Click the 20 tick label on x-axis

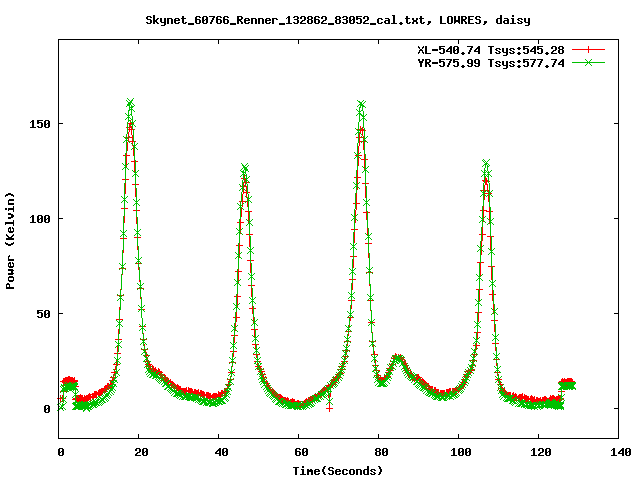tap(140, 452)
